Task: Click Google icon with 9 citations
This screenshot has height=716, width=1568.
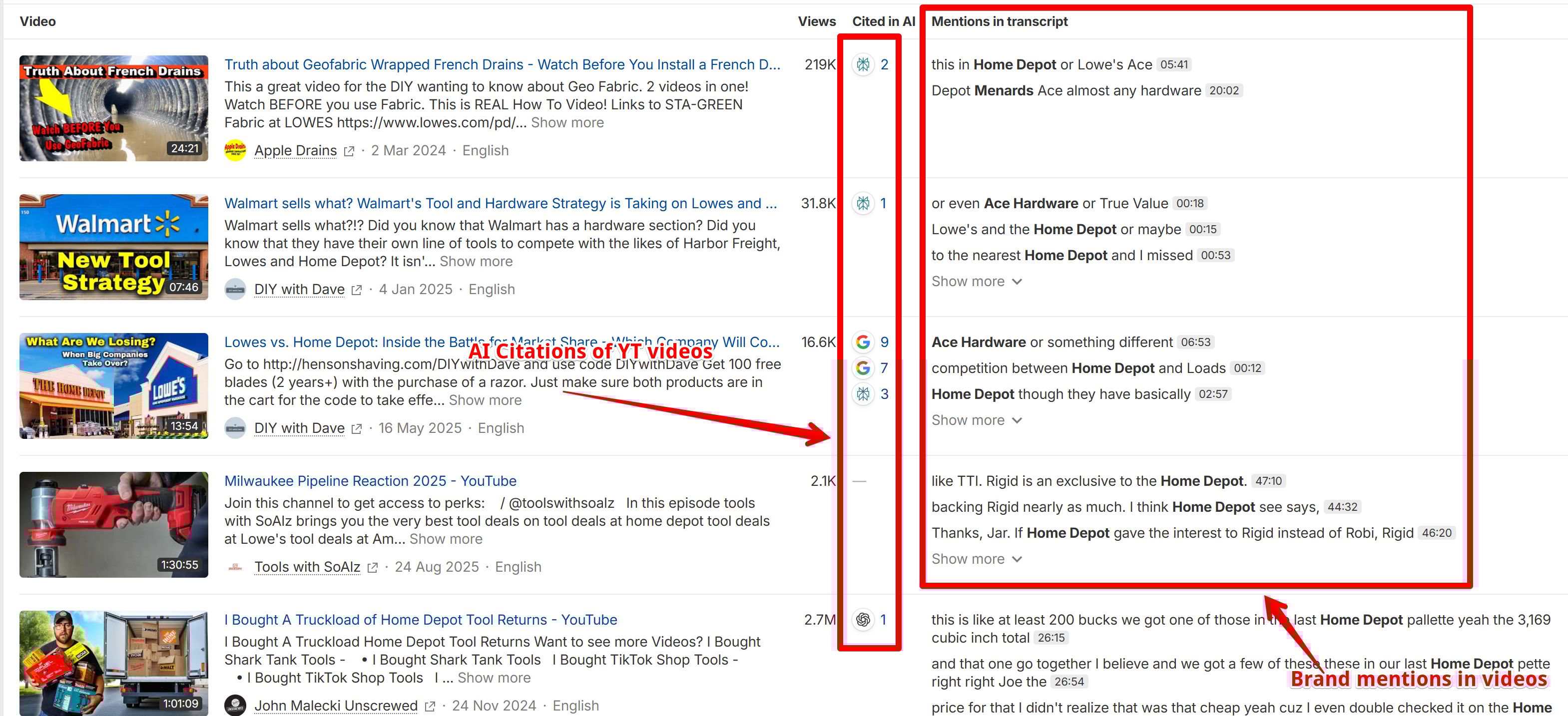Action: pyautogui.click(x=863, y=342)
